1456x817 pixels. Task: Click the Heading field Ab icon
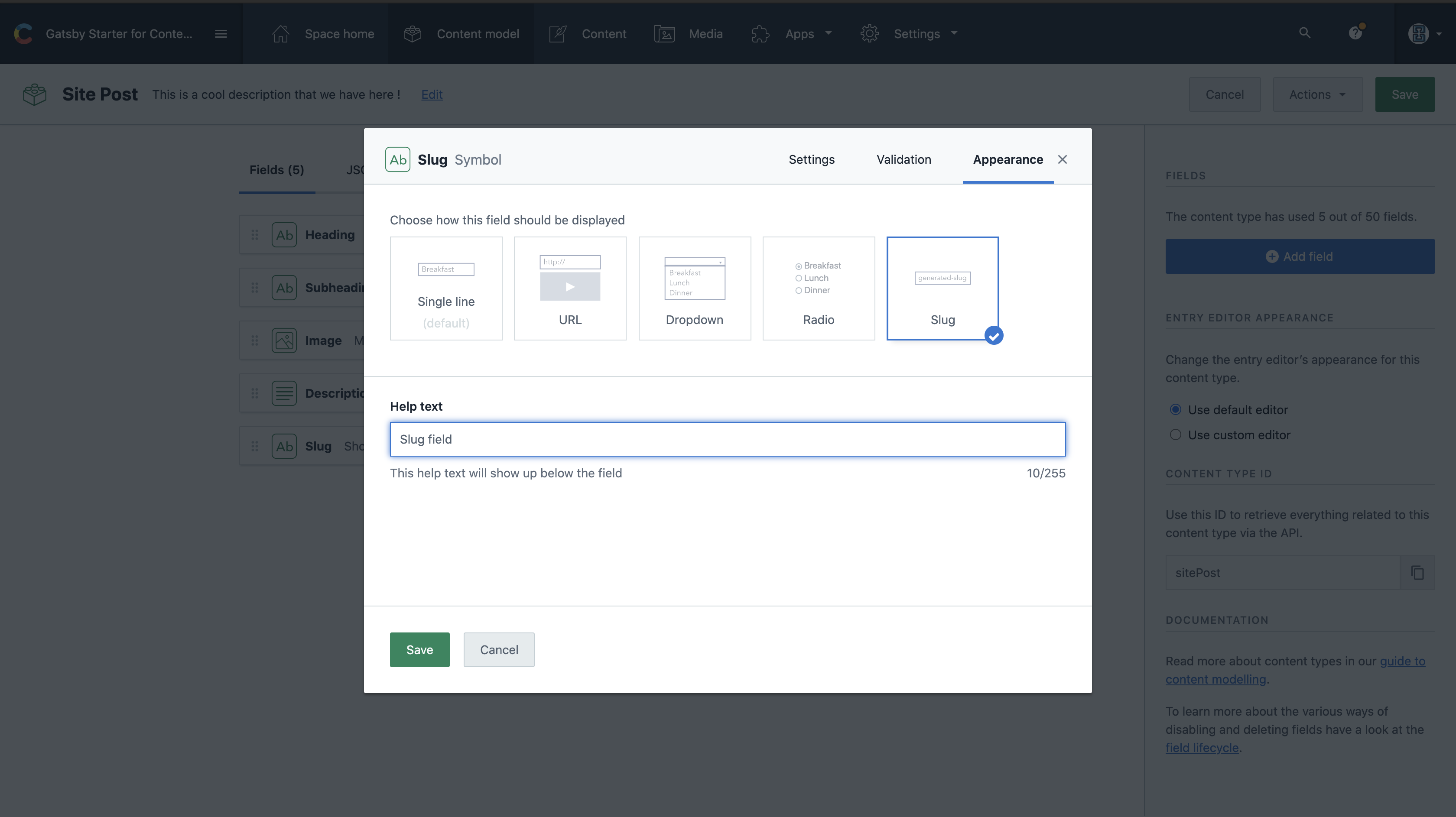(x=284, y=235)
